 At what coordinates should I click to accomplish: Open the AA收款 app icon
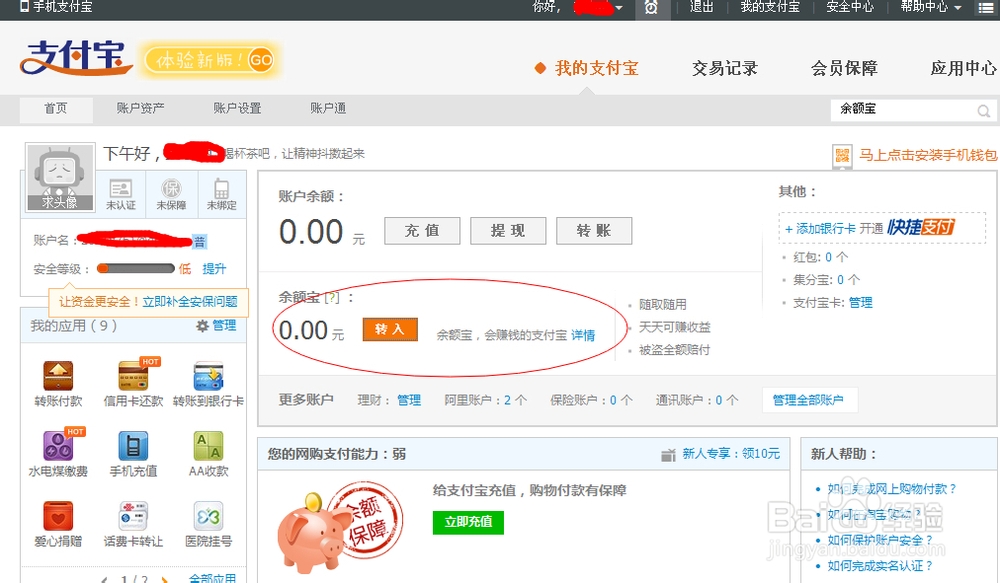(208, 445)
